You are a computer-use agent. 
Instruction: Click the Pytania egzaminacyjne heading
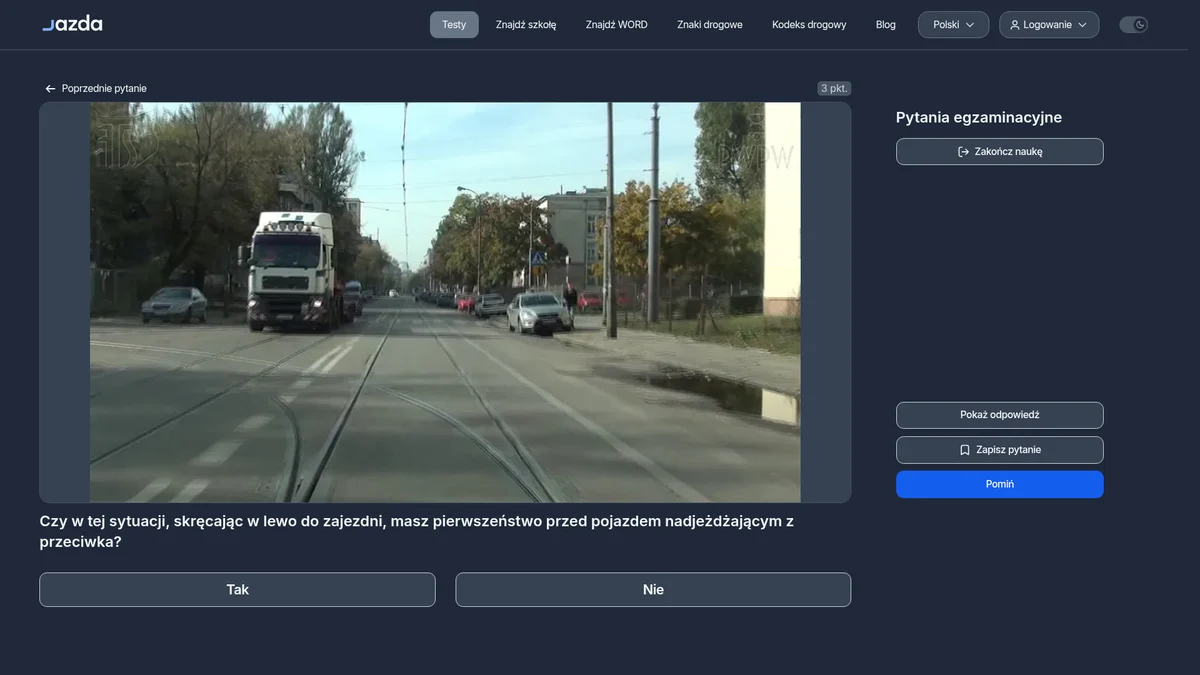click(x=979, y=118)
